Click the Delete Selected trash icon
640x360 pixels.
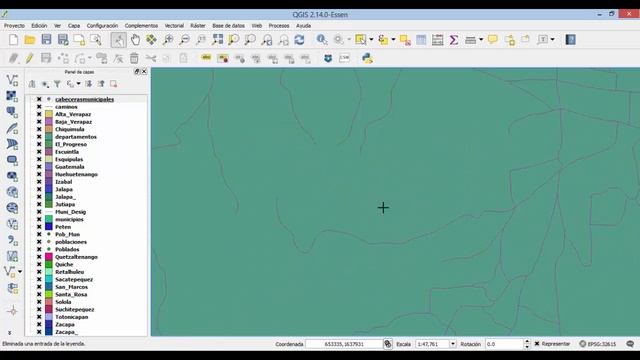(x=134, y=58)
